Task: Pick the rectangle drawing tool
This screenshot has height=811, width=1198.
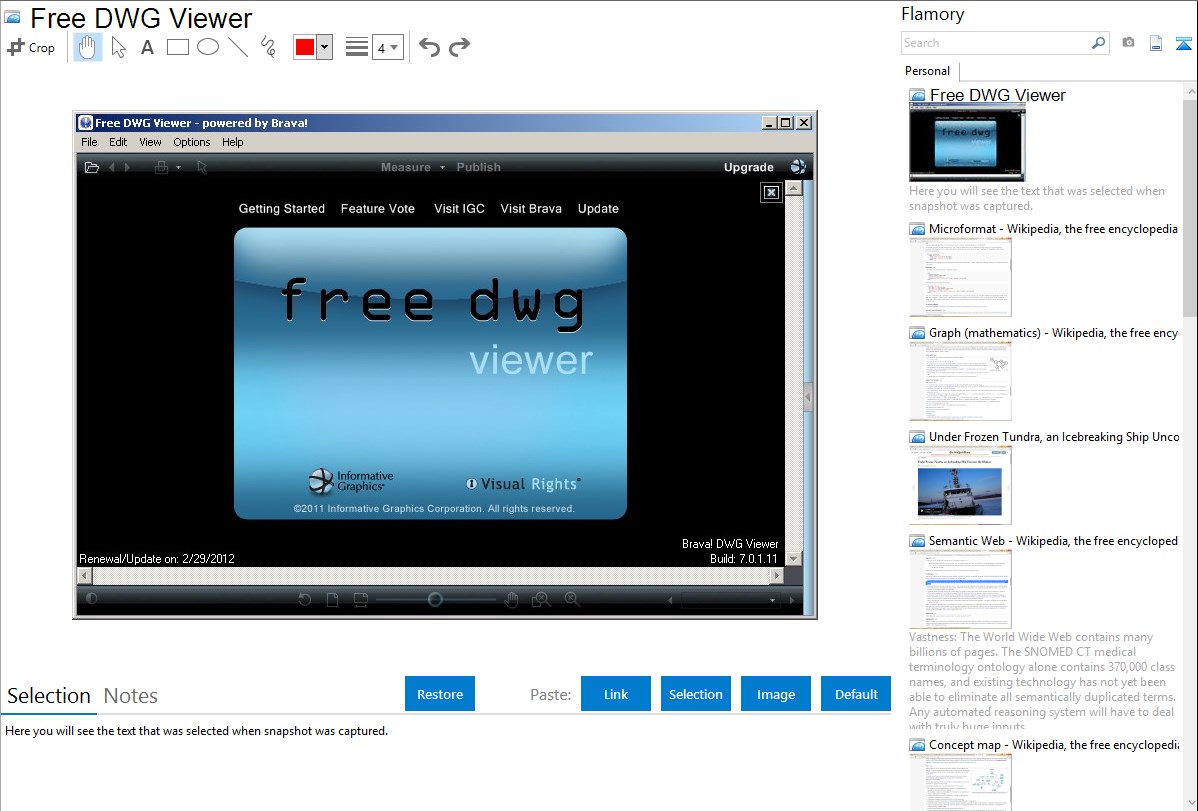Action: tap(177, 47)
